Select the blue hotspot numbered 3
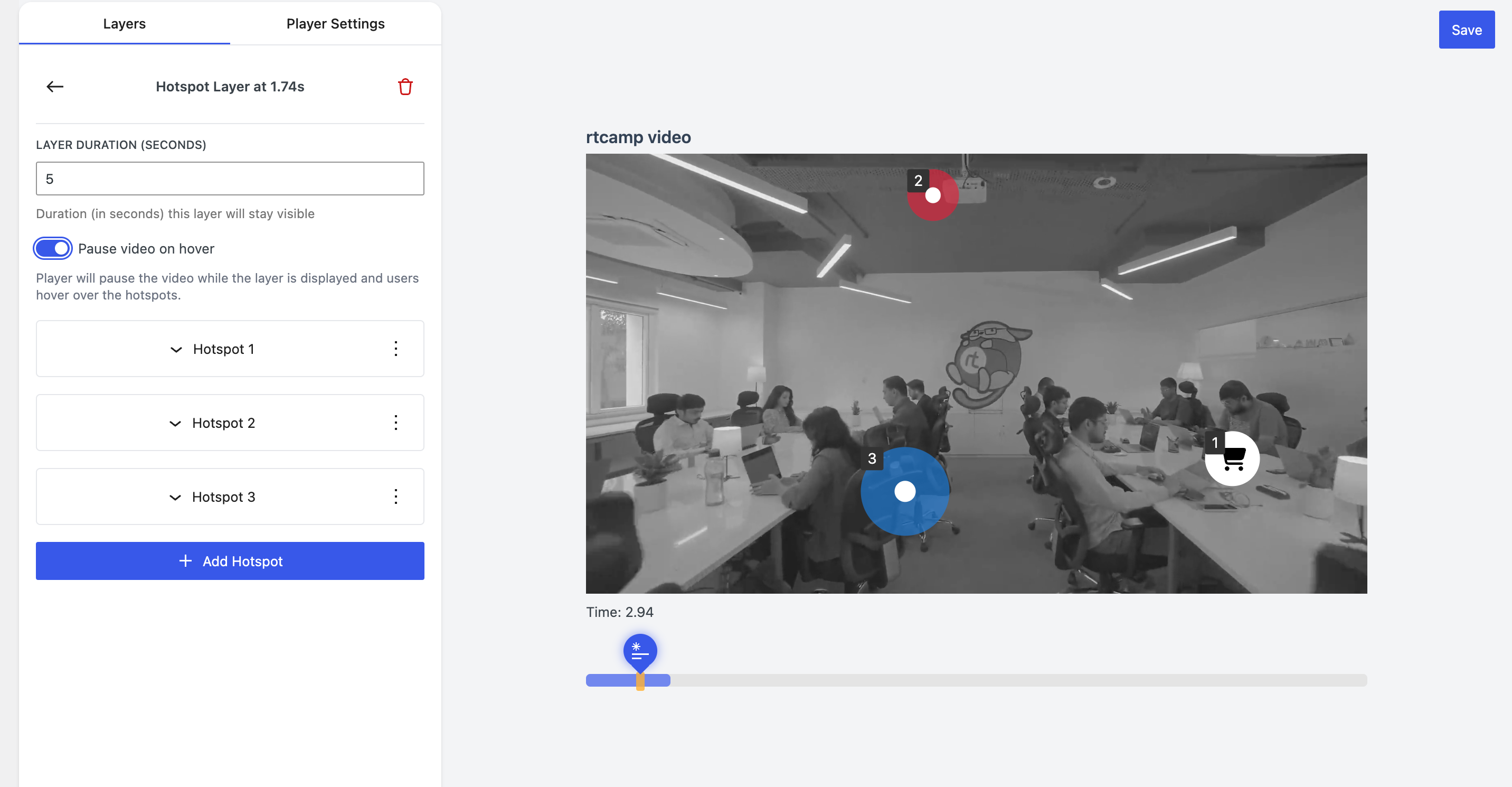 pos(904,492)
